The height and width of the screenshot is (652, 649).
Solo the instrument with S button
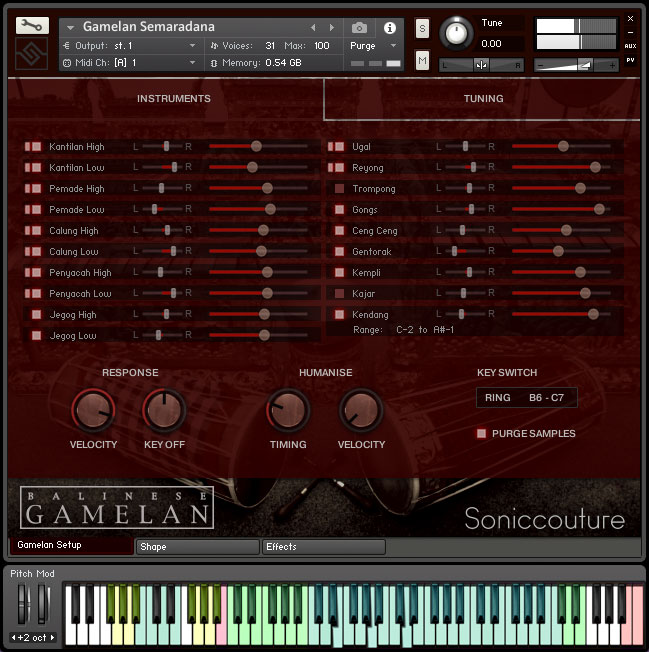click(422, 29)
